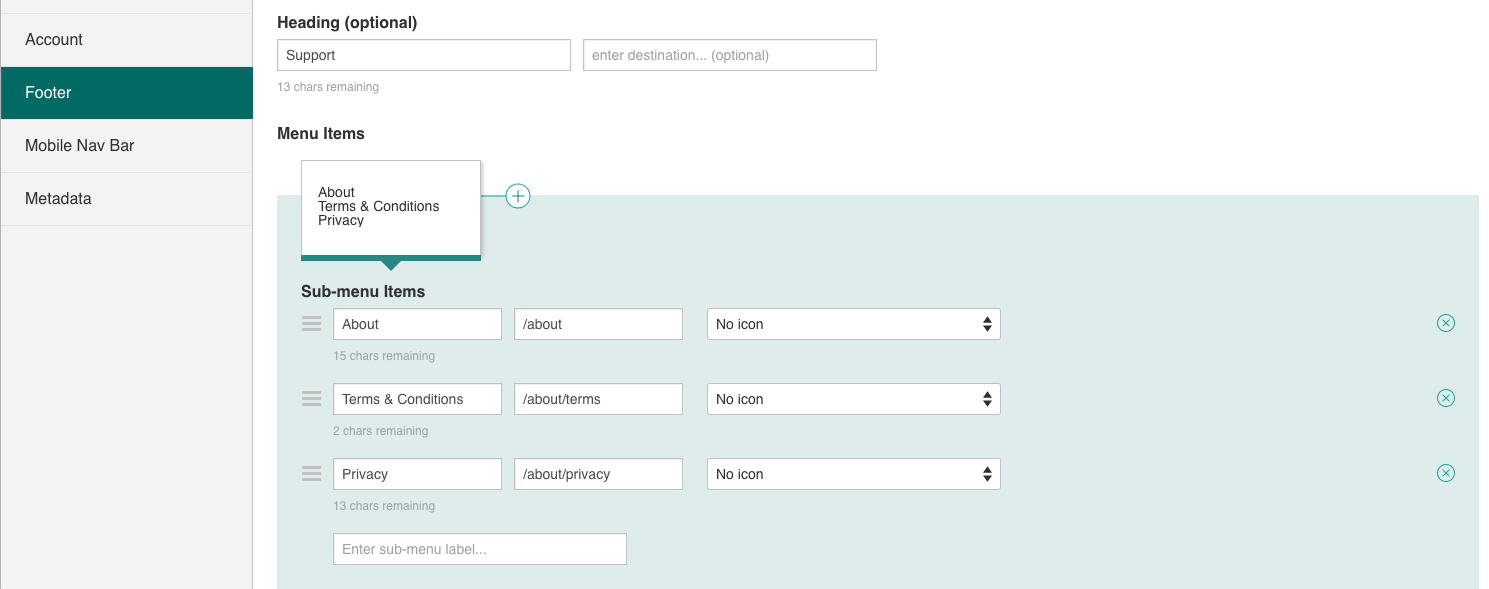This screenshot has width=1489, height=589.
Task: Delete the Privacy sub-menu row
Action: click(x=1446, y=473)
